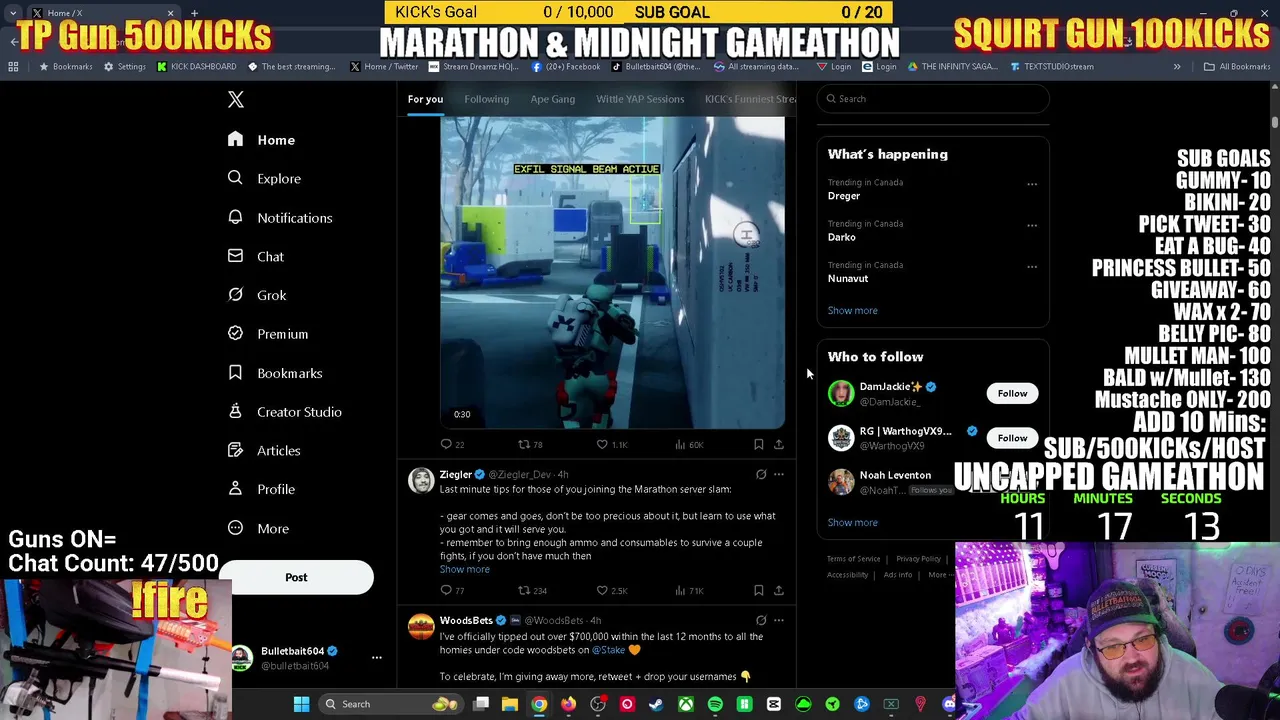Switch to KICK's Funniest Streamers tab
Viewport: 1280px width, 720px height.
coord(750,99)
